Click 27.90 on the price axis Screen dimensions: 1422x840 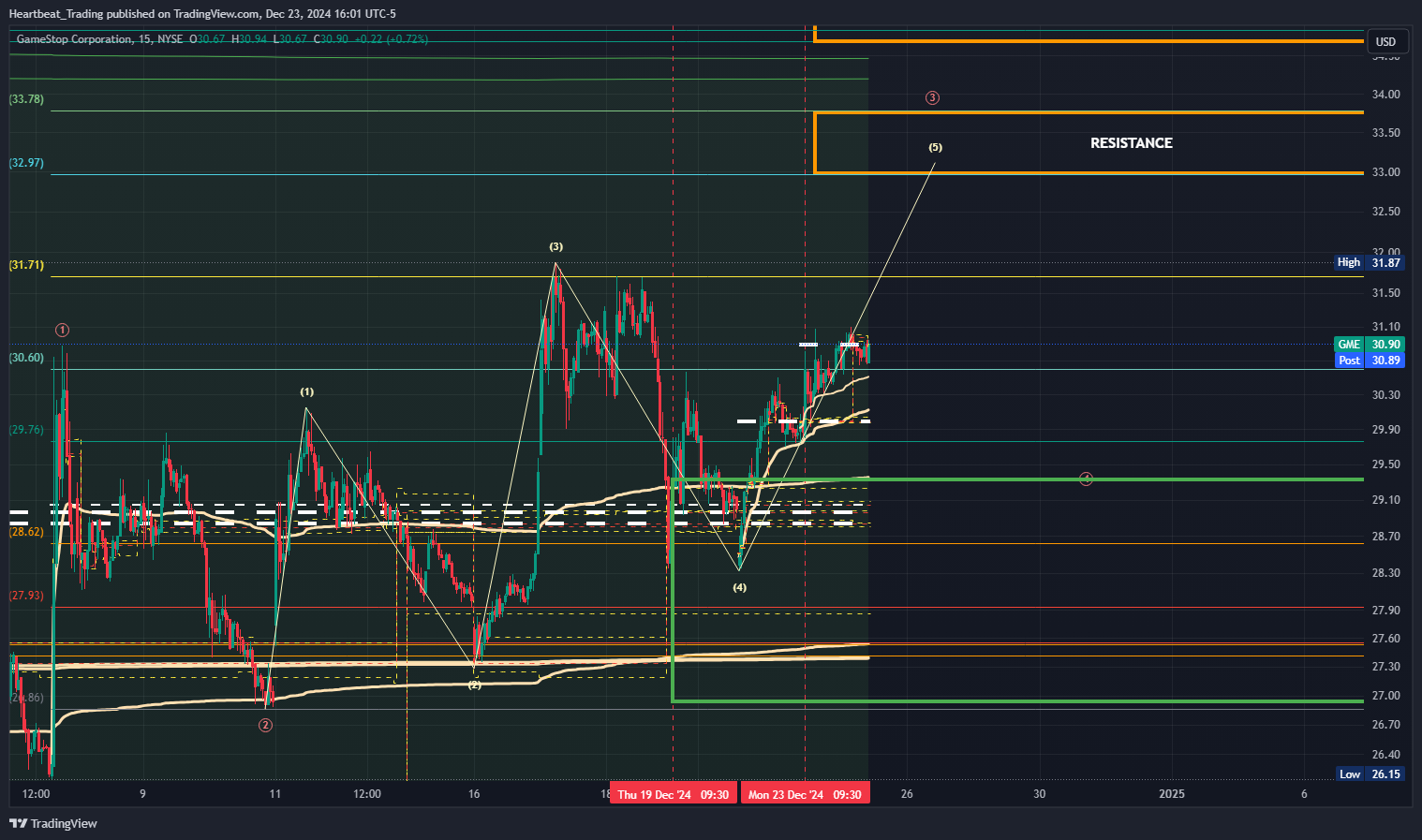(1385, 611)
